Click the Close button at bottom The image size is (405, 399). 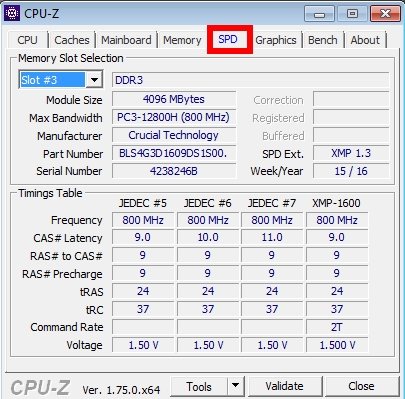tap(361, 386)
